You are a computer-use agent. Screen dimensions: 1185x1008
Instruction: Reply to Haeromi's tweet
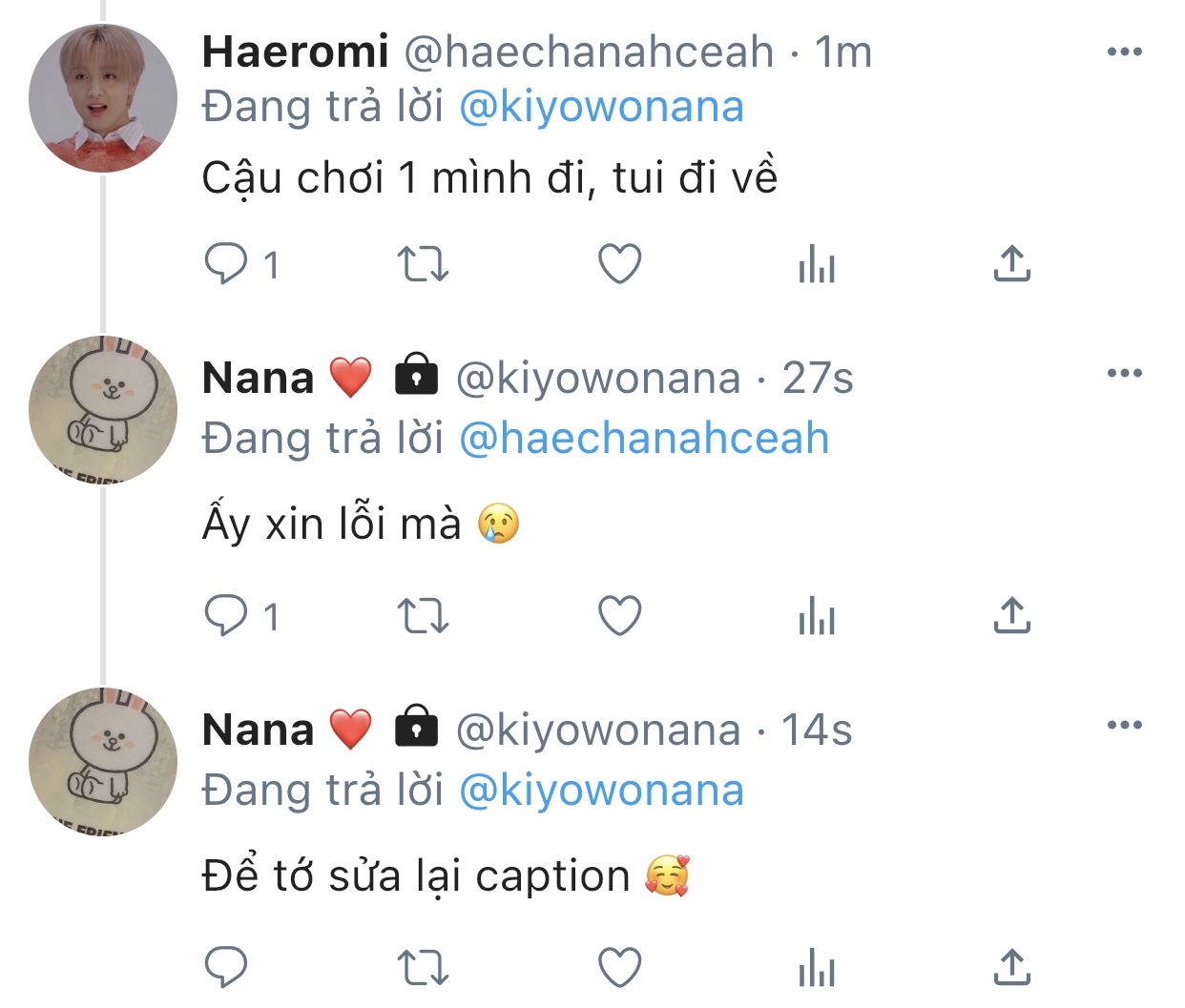tap(227, 264)
